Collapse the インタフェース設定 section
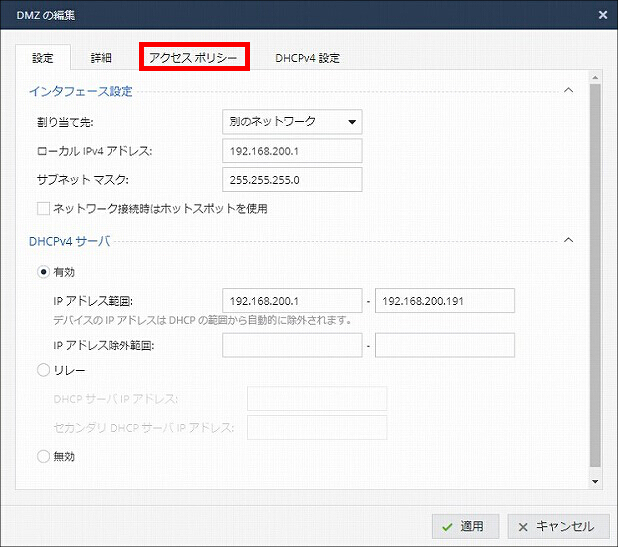 [568, 90]
